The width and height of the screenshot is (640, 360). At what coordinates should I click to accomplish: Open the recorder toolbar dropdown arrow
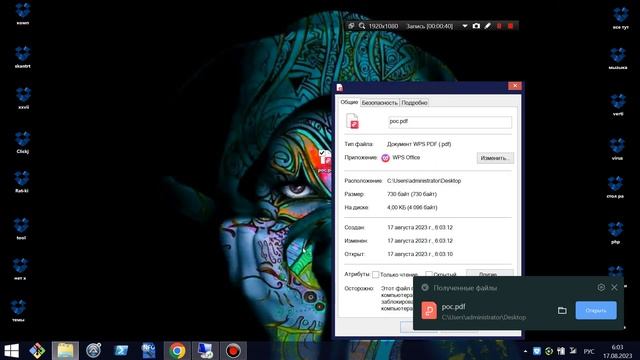464,26
